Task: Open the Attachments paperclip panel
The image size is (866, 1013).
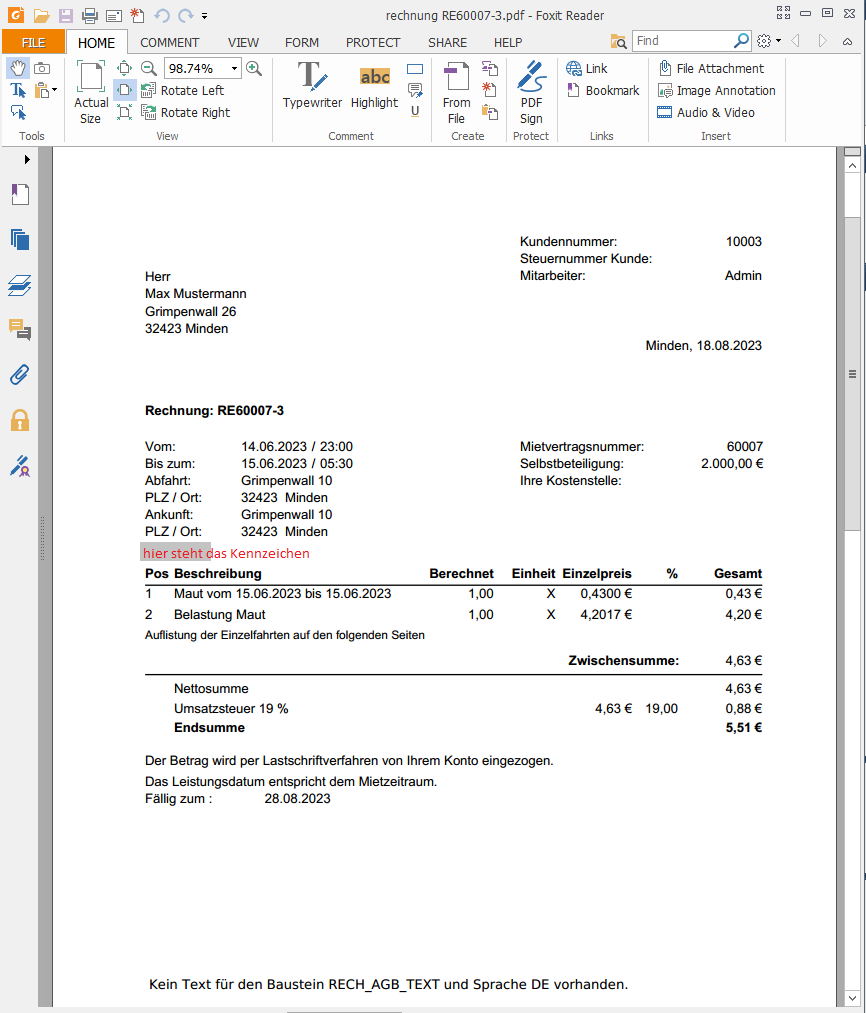Action: 20,375
